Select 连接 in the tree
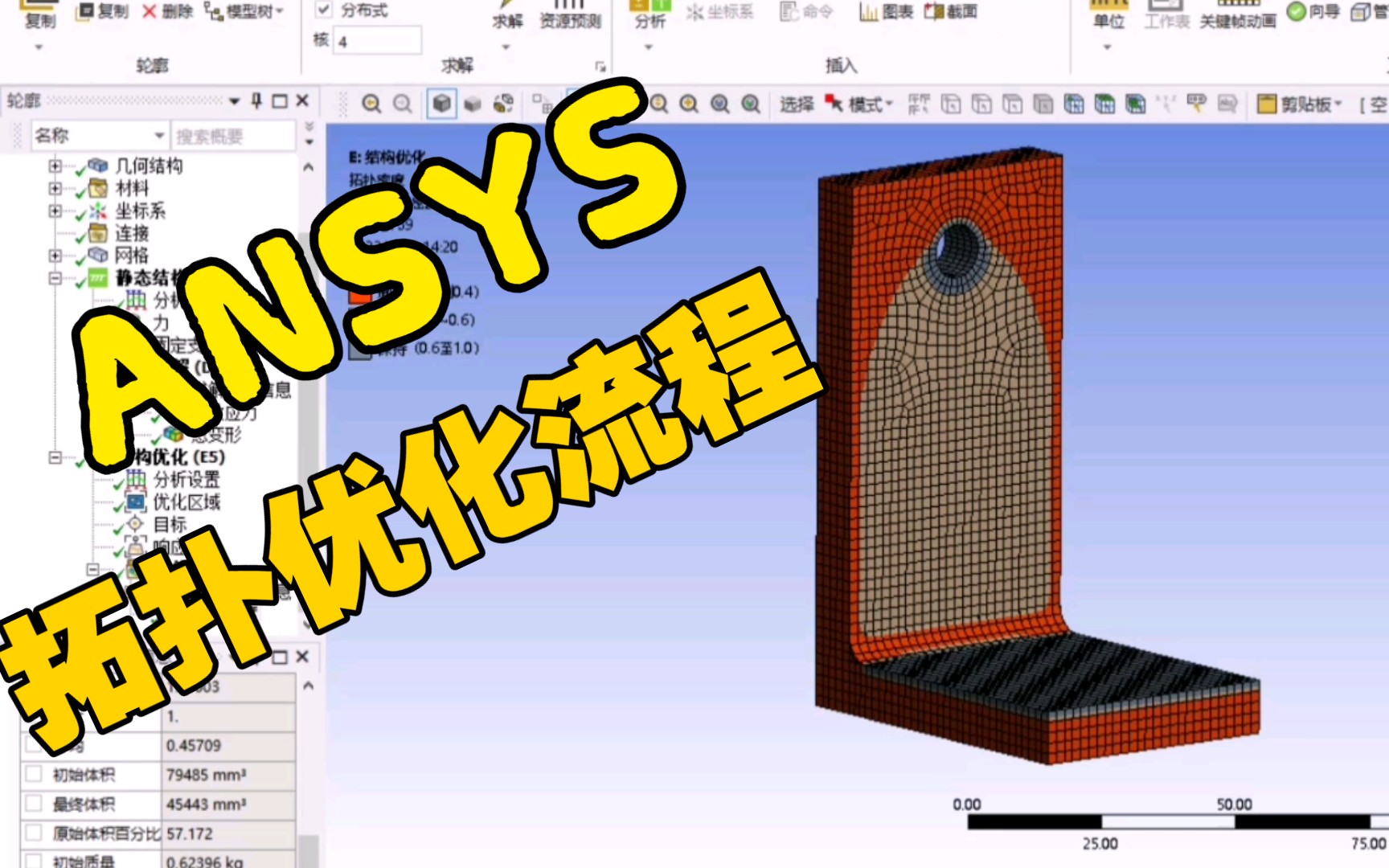Image resolution: width=1389 pixels, height=868 pixels. tap(132, 234)
